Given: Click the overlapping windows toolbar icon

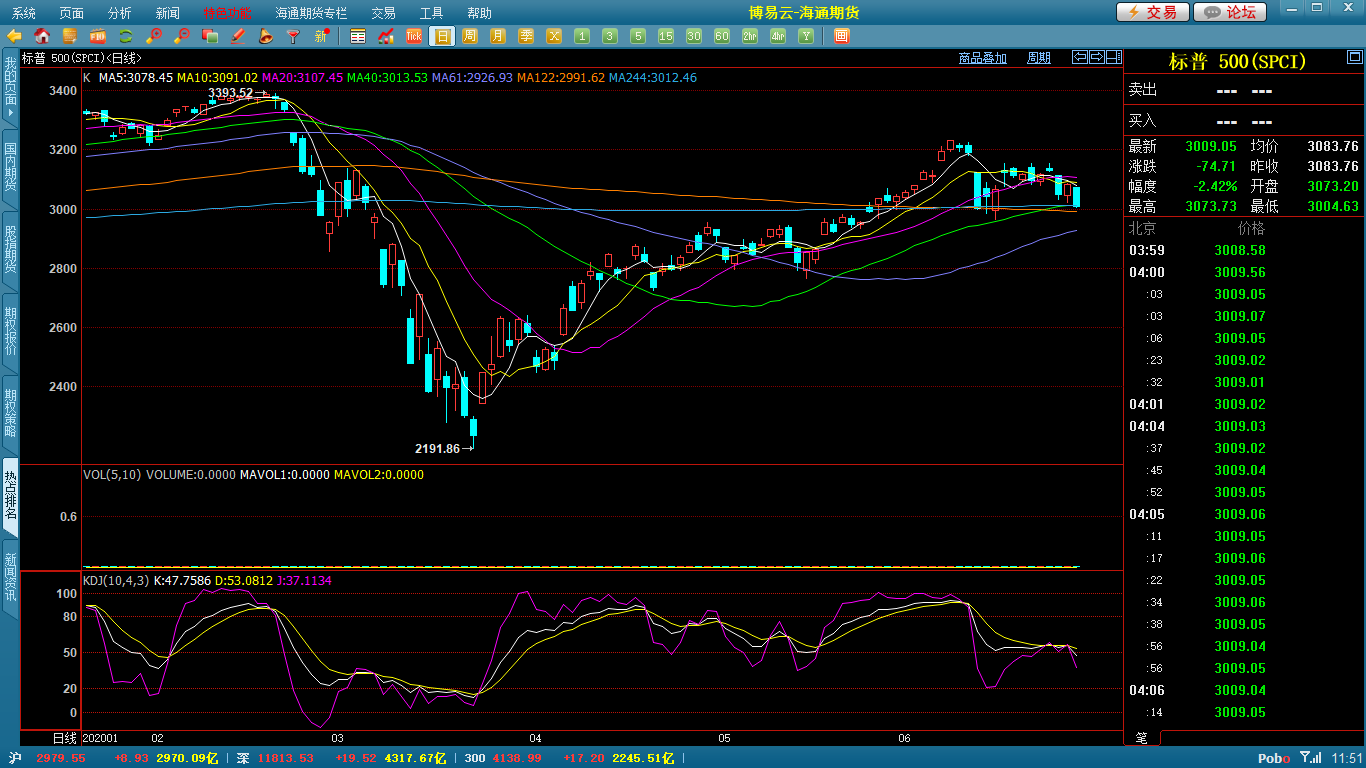Looking at the screenshot, I should (210, 36).
